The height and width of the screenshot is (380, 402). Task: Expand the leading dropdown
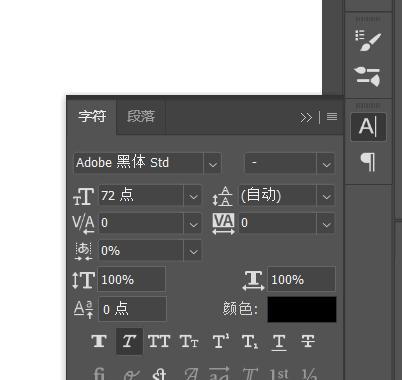pyautogui.click(x=326, y=196)
